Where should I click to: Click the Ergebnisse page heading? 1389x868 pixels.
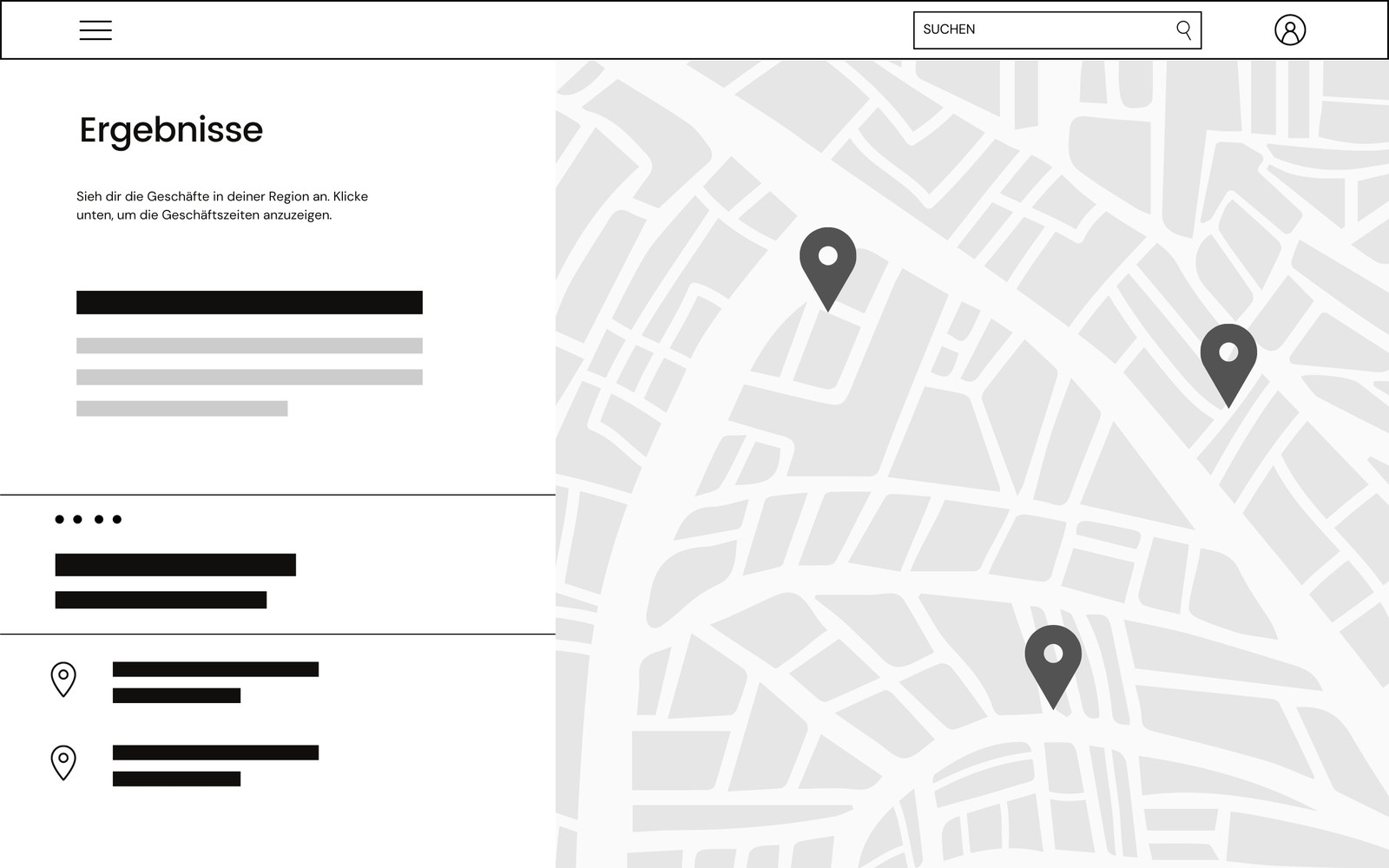pyautogui.click(x=171, y=130)
